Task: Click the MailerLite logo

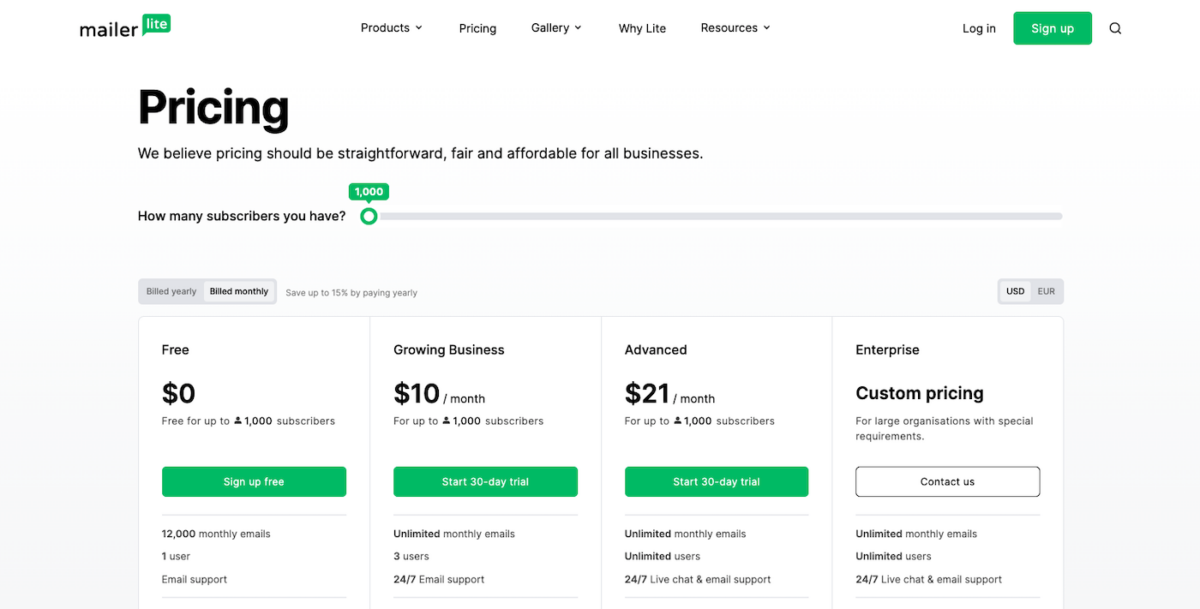Action: 125,27
